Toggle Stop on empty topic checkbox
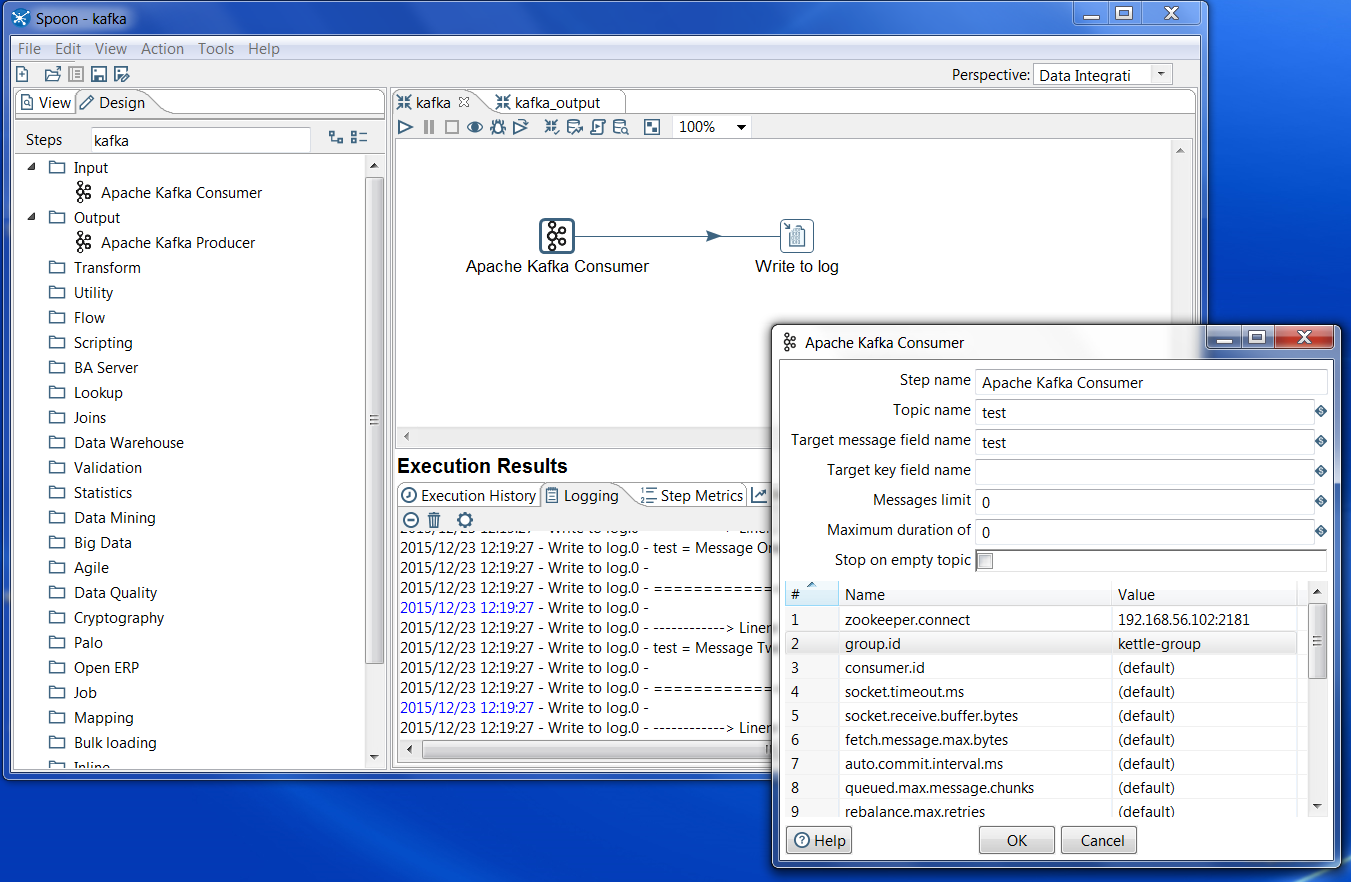The image size is (1351, 882). (x=985, y=561)
